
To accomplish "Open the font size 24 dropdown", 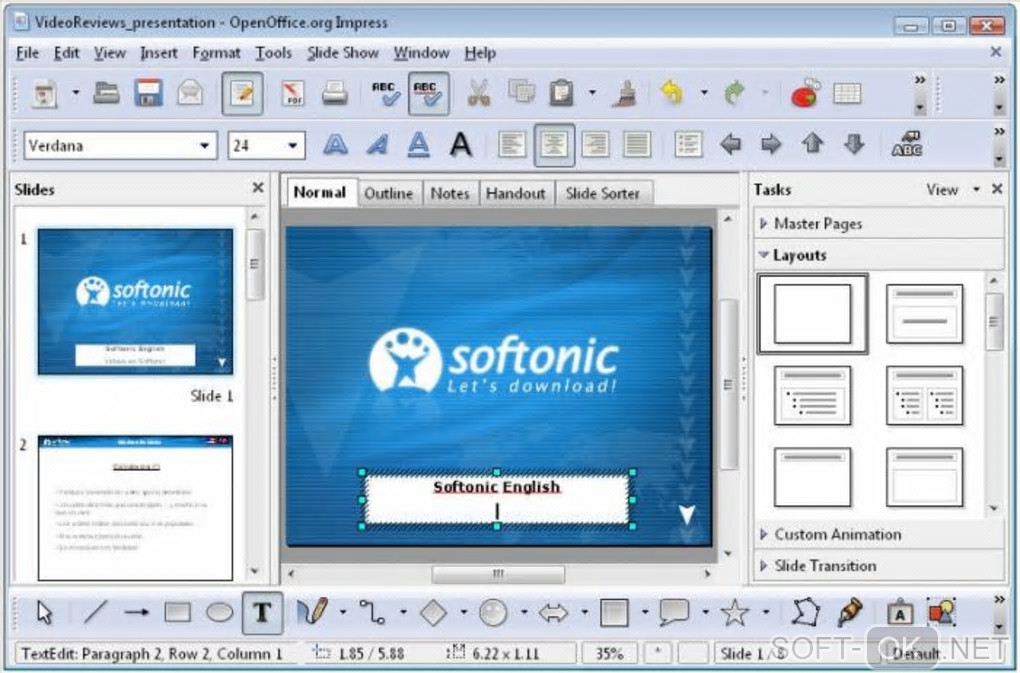I will (293, 146).
